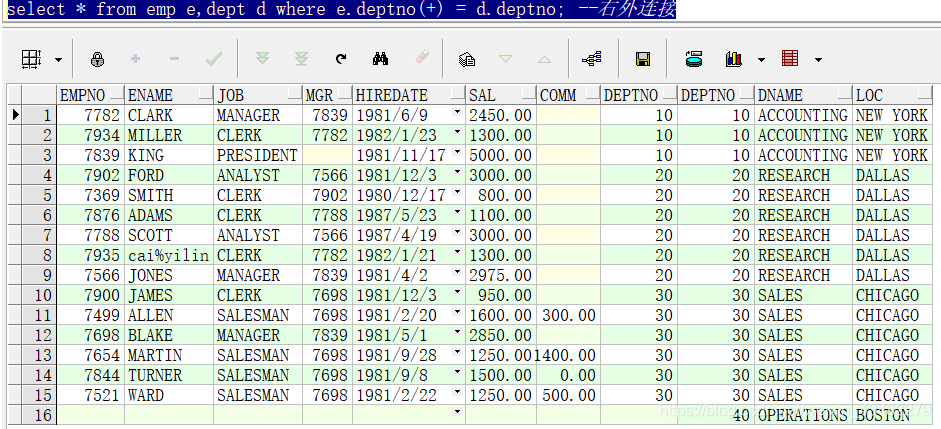The image size is (941, 429).
Task: Click the SQL statement line in the editor
Action: click(x=341, y=10)
